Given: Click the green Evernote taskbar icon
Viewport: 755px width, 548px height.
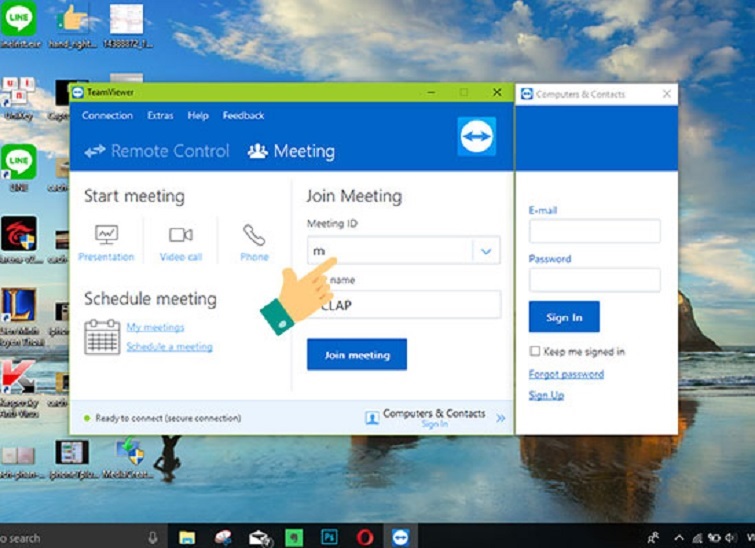Looking at the screenshot, I should tap(294, 537).
